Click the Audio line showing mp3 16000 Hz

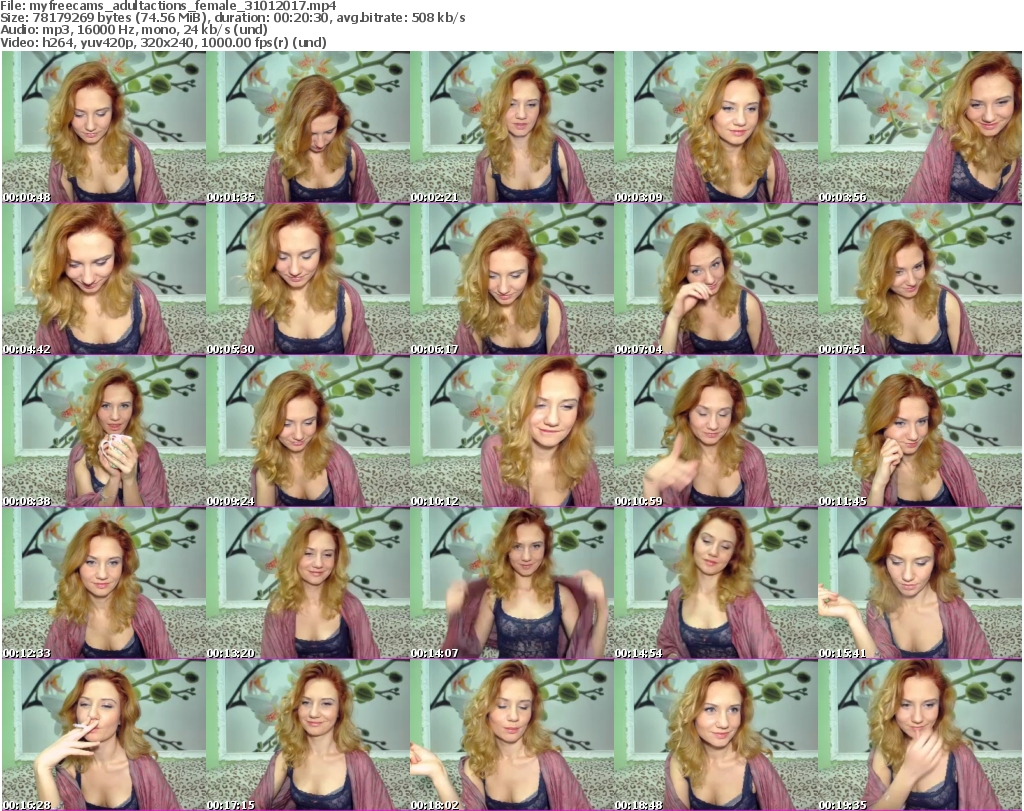coord(134,30)
